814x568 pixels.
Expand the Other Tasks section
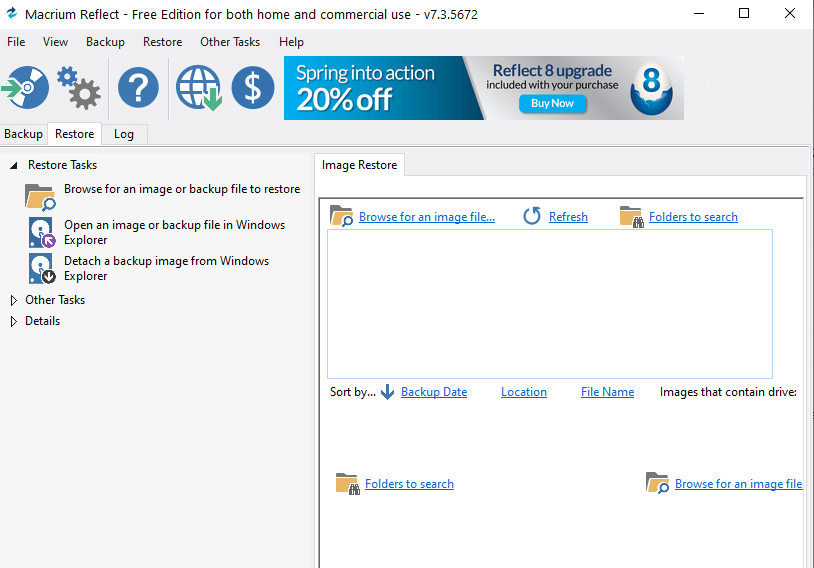pyautogui.click(x=14, y=300)
